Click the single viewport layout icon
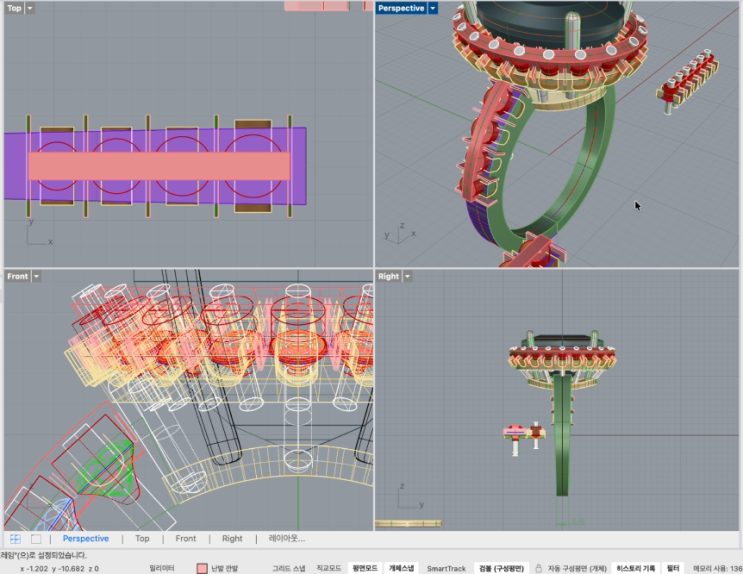The height and width of the screenshot is (574, 743). 36,538
